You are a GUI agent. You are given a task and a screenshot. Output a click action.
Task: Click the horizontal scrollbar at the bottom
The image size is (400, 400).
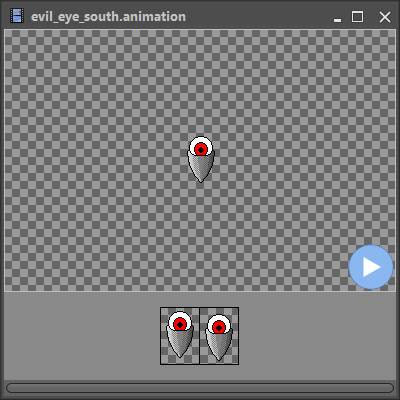click(x=200, y=388)
